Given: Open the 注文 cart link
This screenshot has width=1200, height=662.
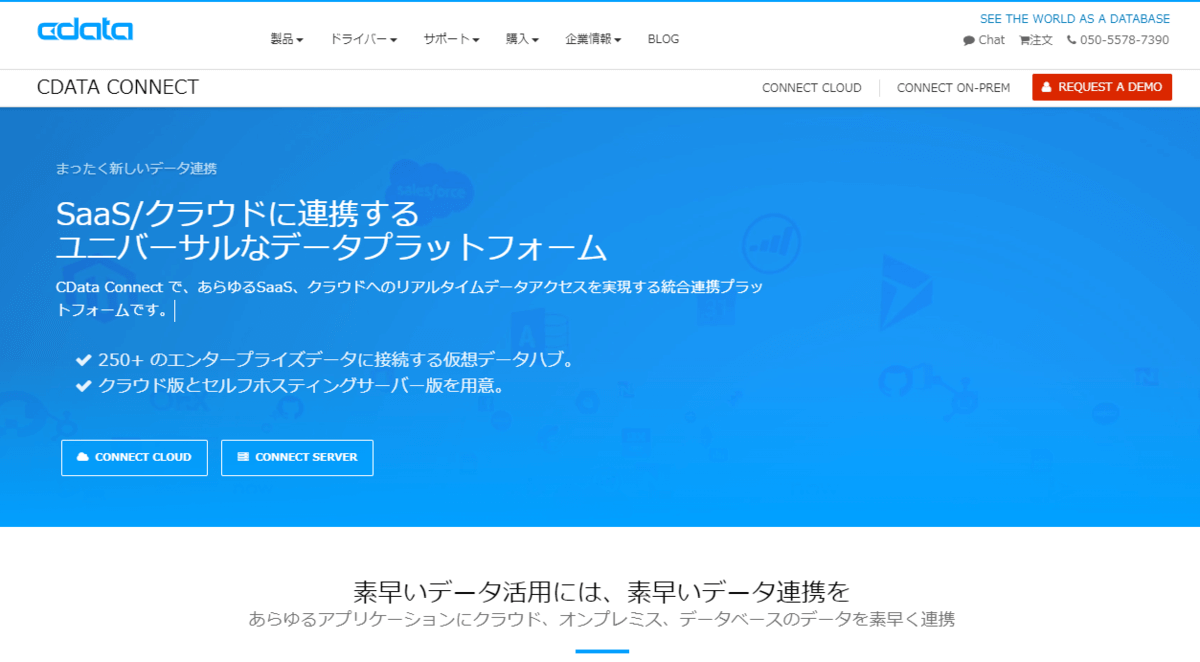Looking at the screenshot, I should [x=1036, y=40].
